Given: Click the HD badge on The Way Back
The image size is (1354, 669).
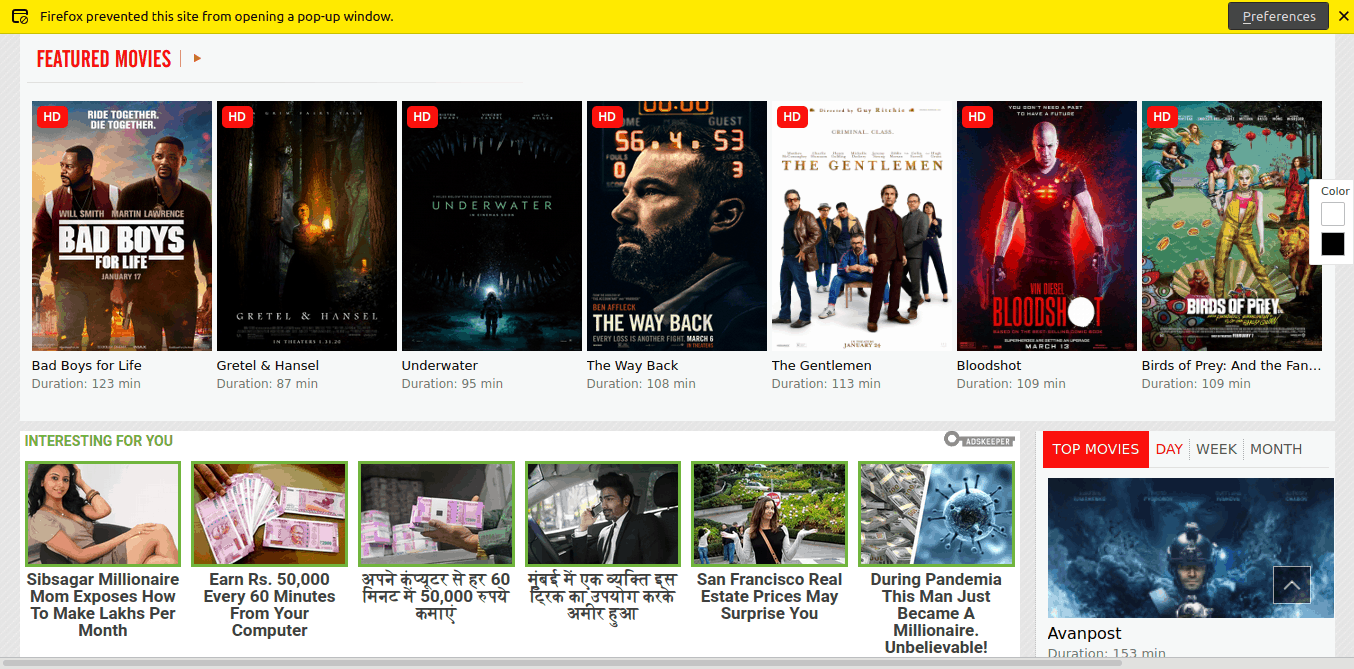Looking at the screenshot, I should (607, 117).
